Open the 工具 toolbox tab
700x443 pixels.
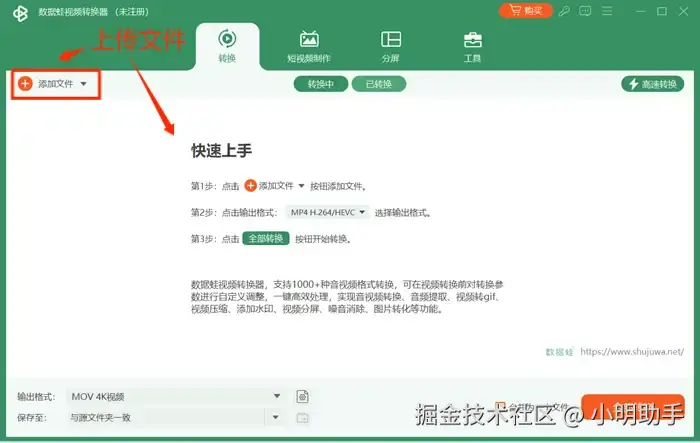[472, 46]
